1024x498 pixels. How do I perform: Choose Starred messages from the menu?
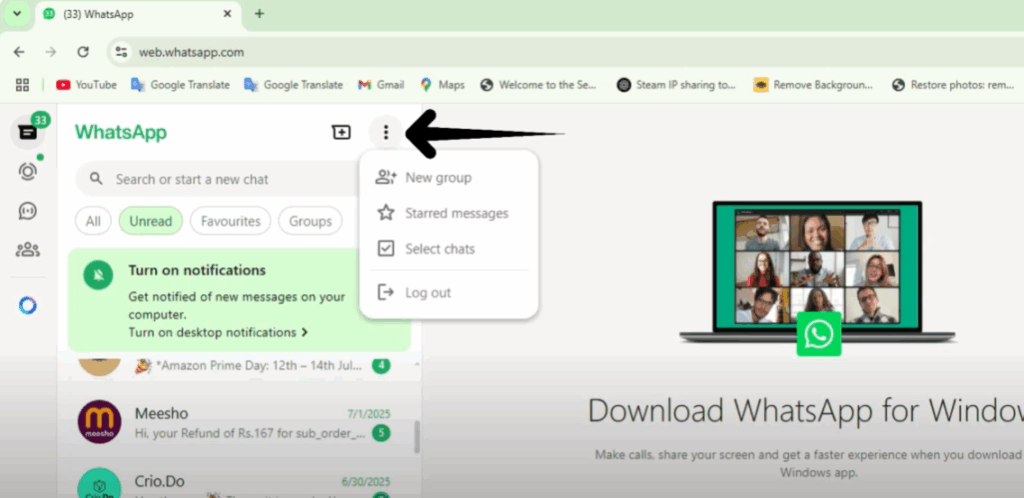[456, 213]
